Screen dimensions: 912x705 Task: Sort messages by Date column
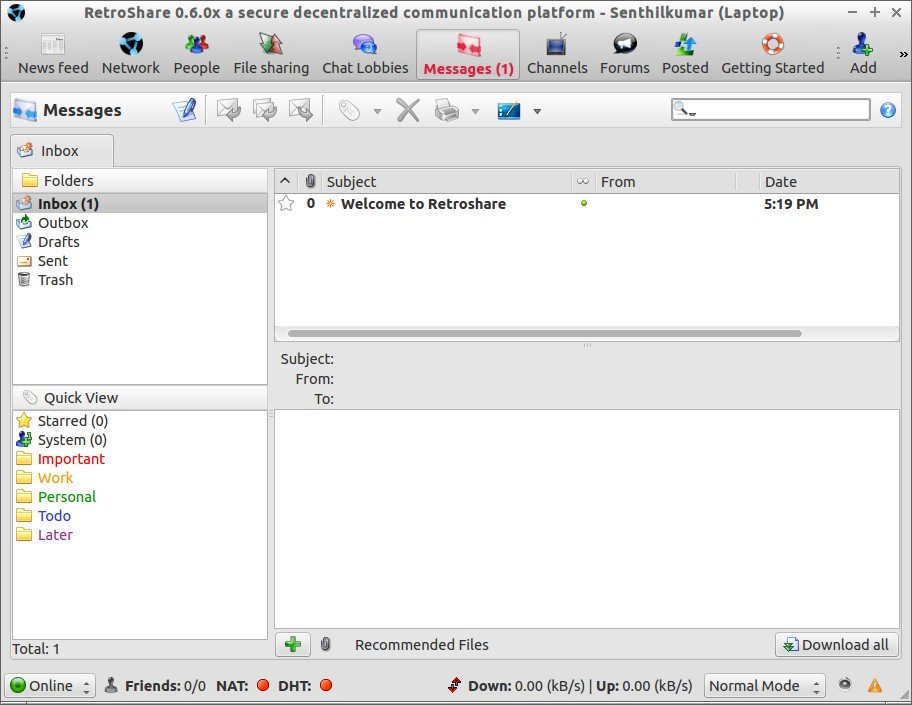coord(828,181)
